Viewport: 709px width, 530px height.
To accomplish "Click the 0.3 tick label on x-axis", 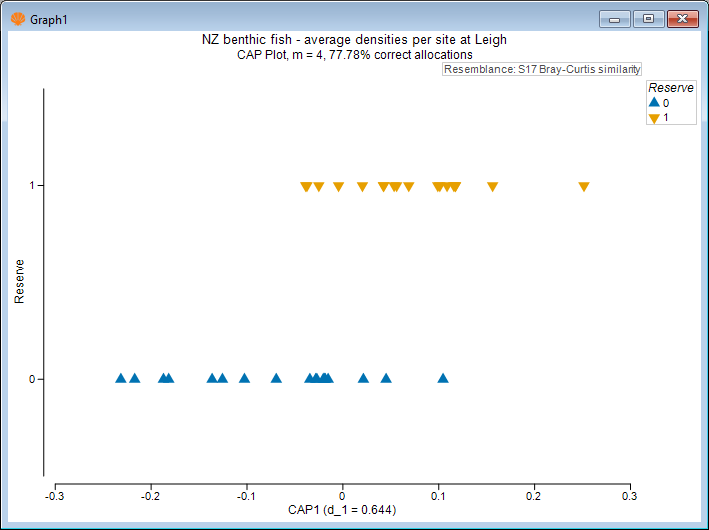I will click(629, 495).
